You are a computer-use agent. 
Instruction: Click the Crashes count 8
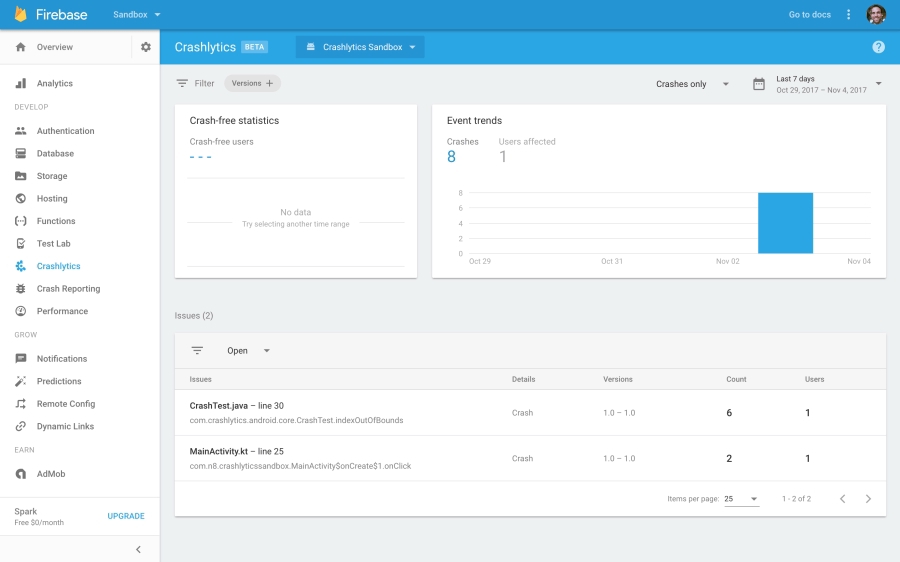click(x=451, y=157)
